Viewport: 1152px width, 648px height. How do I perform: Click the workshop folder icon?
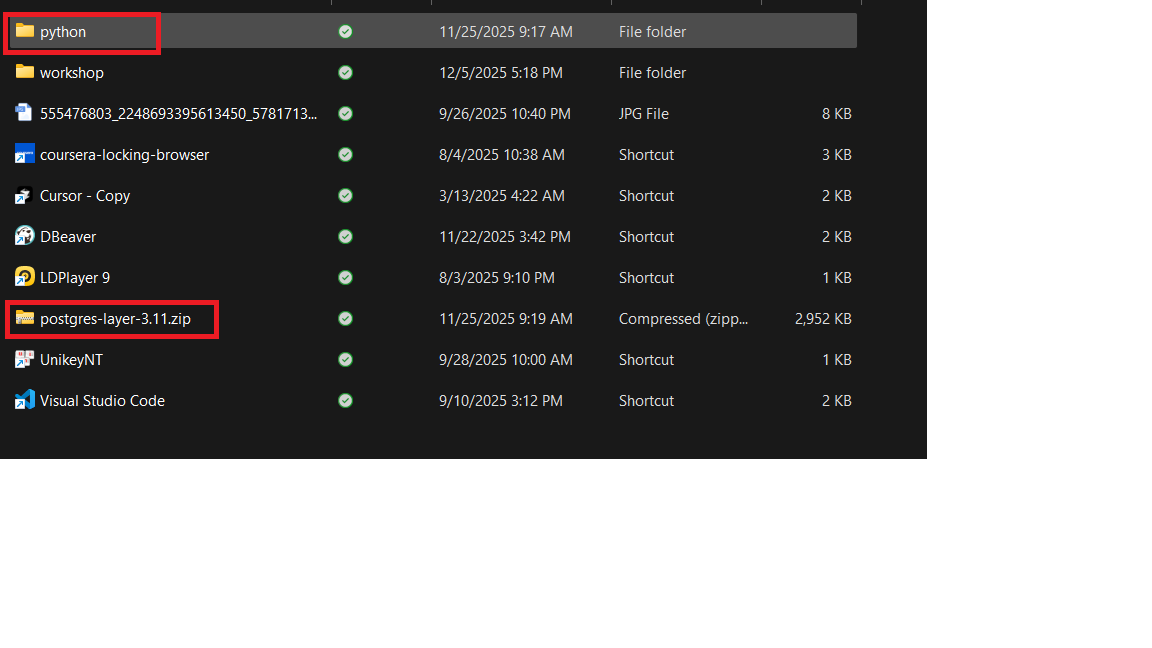point(25,72)
